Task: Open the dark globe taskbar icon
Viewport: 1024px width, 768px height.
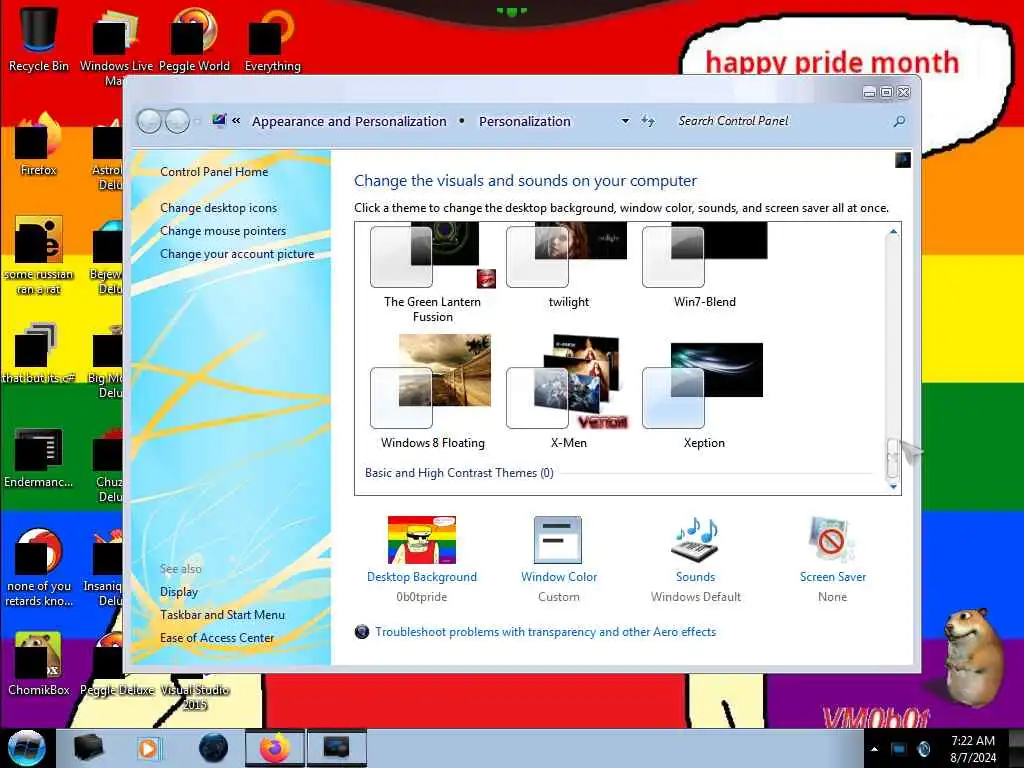Action: click(x=214, y=748)
